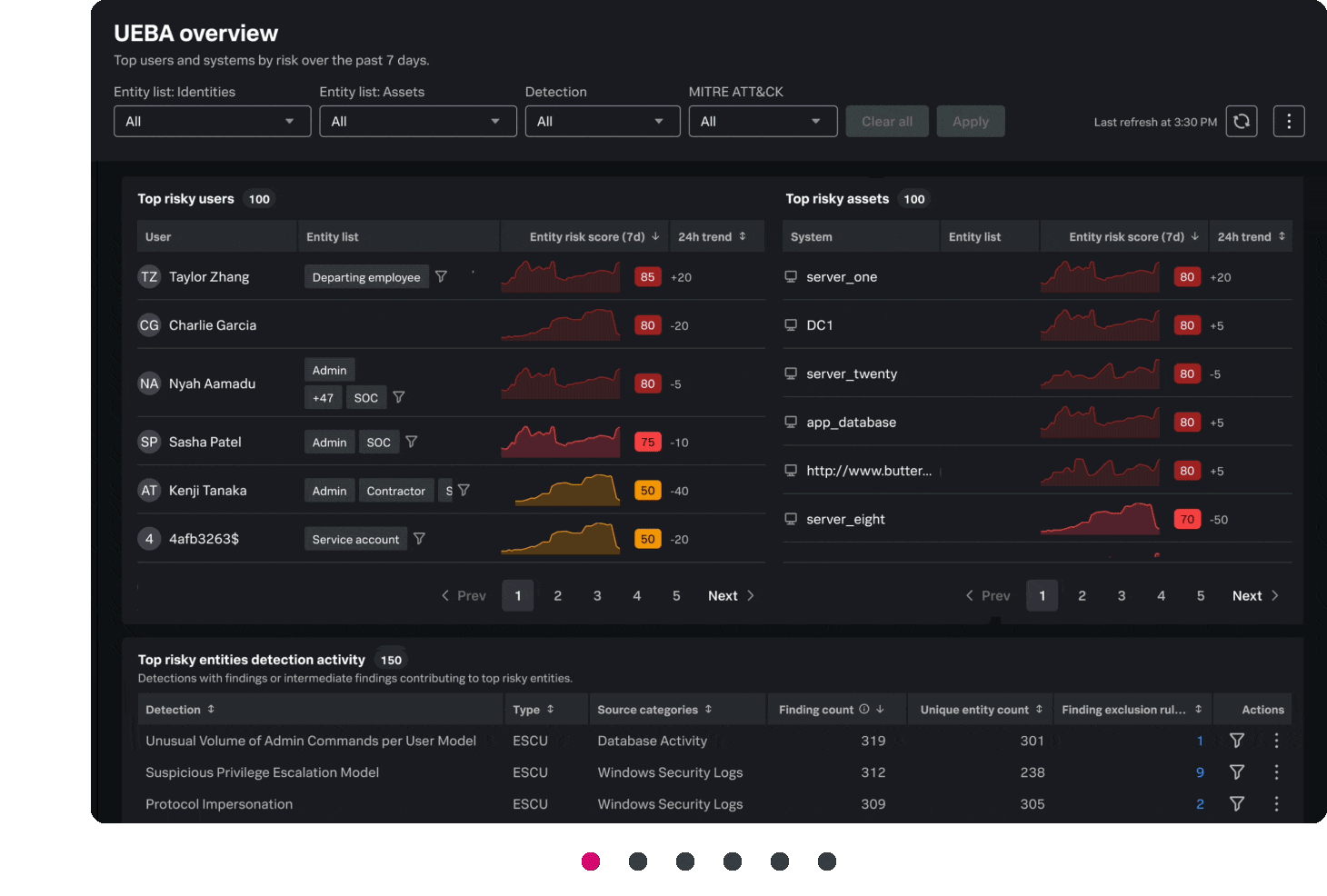
Task: Open the Entity list: Identities dropdown
Action: point(212,121)
